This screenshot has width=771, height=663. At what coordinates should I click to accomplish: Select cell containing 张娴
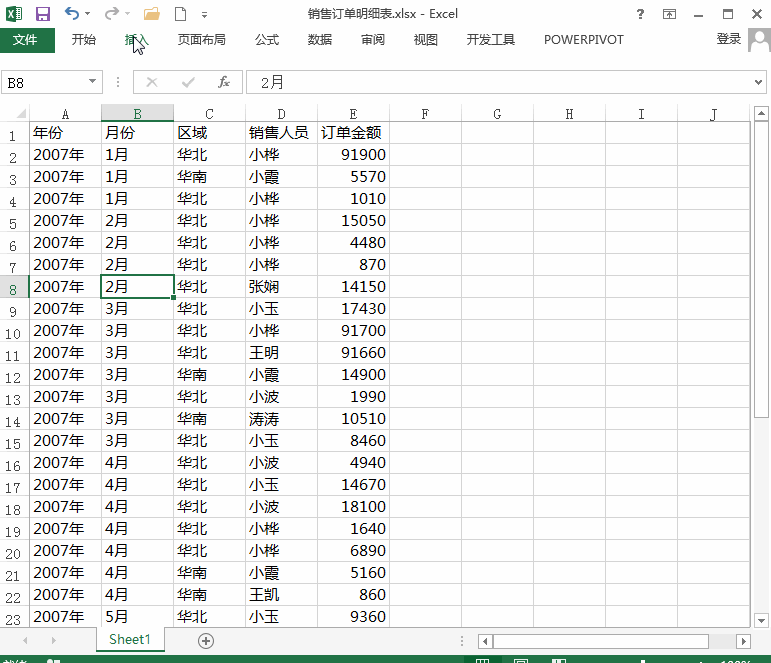click(x=281, y=286)
